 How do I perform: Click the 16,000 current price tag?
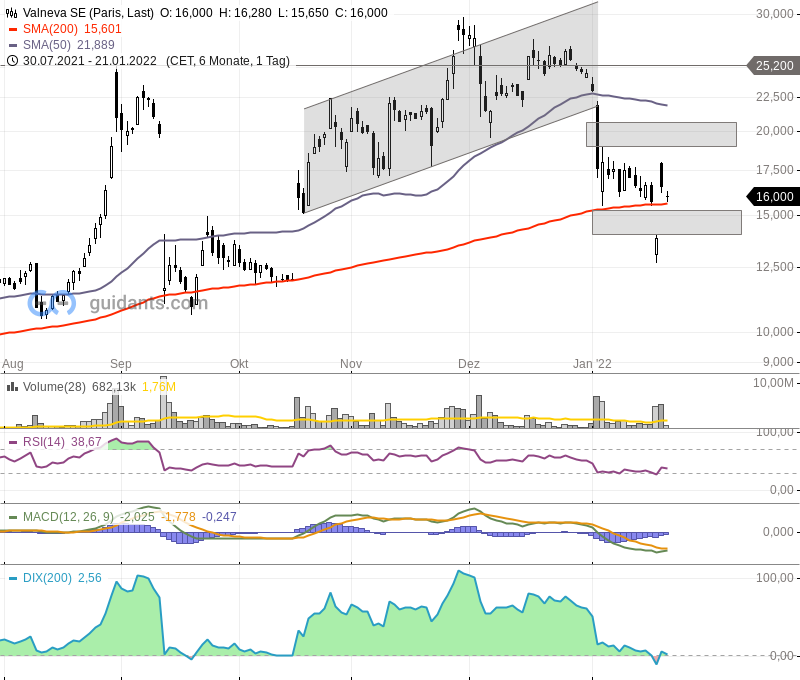coord(773,196)
